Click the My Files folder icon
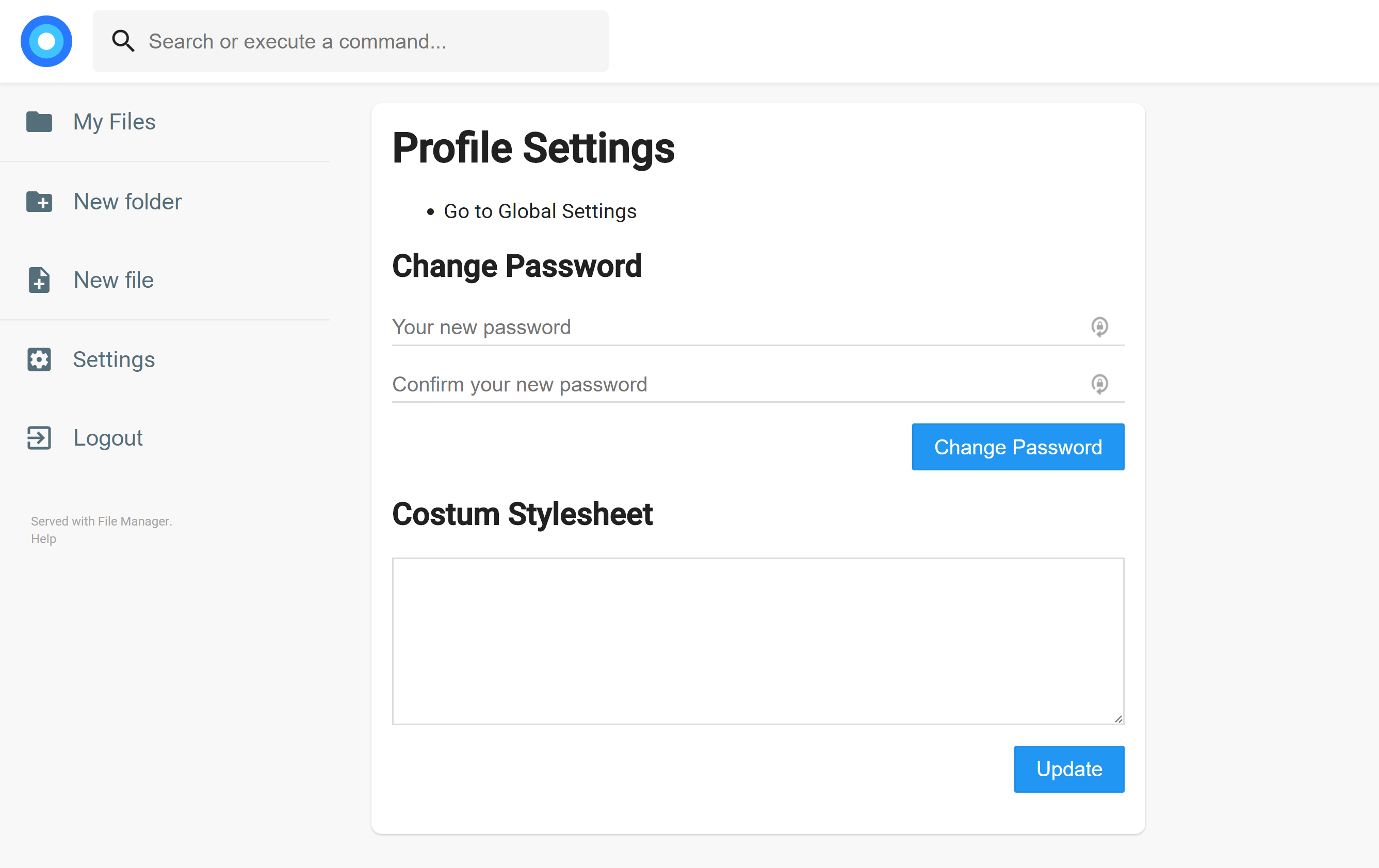The image size is (1379, 868). coord(38,121)
